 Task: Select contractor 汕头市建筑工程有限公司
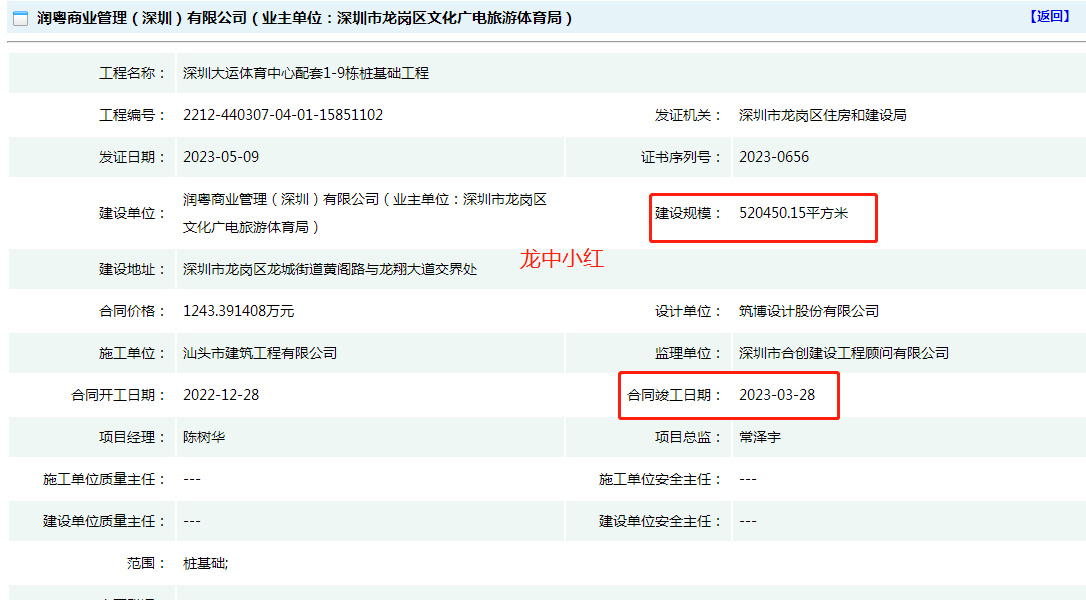[x=260, y=353]
